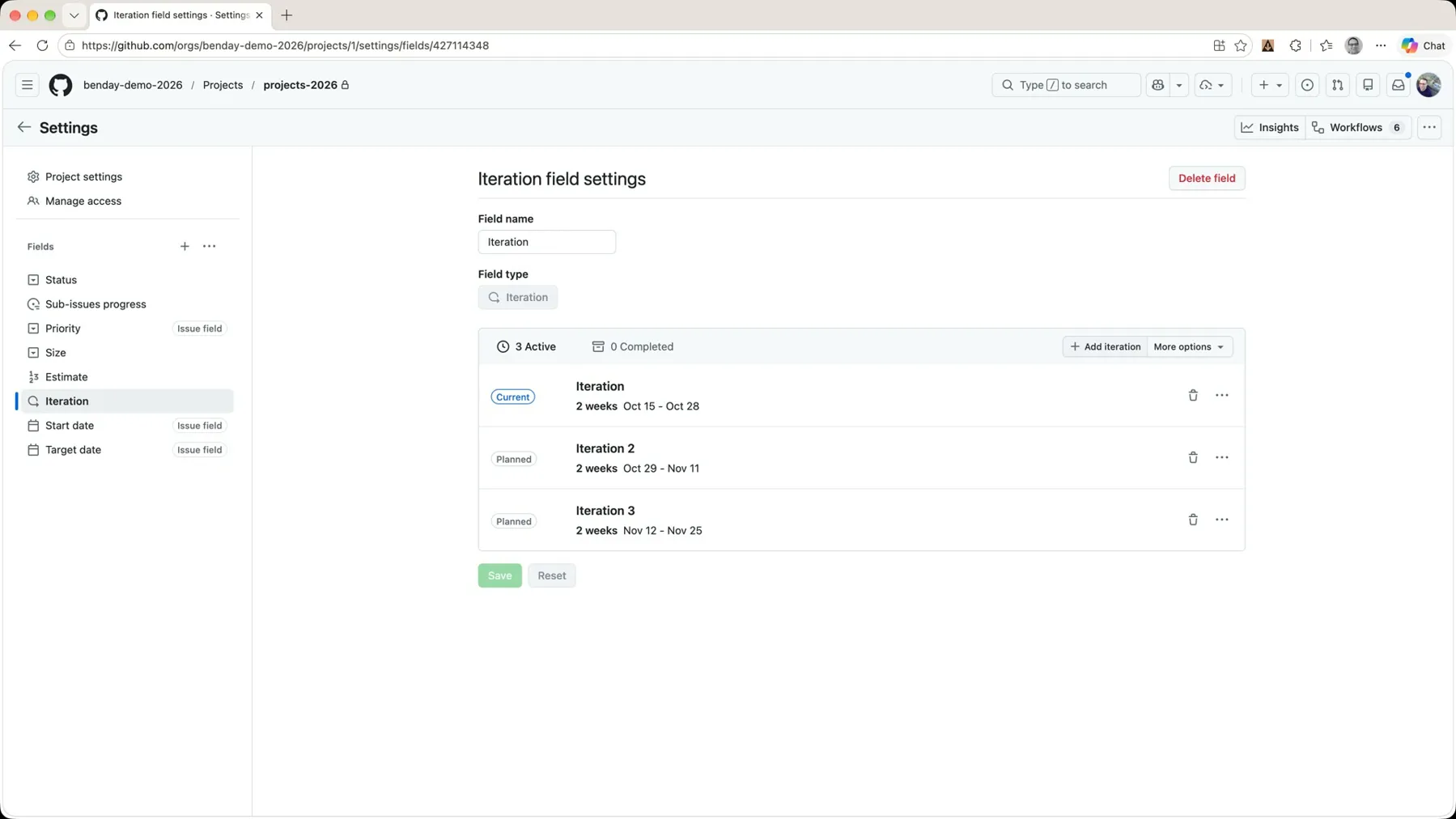This screenshot has width=1456, height=819.
Task: Delete Iteration 3 using trash icon
Action: (1193, 520)
